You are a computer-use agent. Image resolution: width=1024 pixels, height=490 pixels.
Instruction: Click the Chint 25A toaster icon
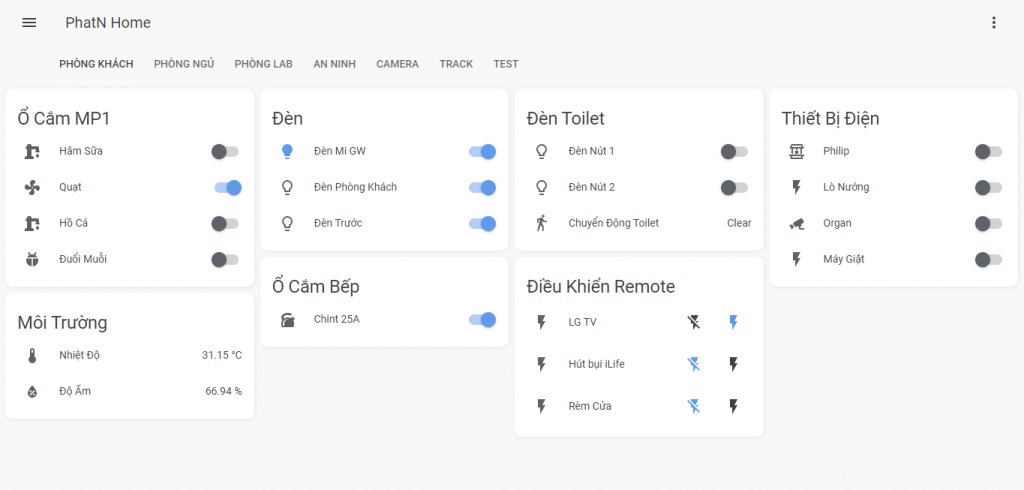click(x=287, y=319)
